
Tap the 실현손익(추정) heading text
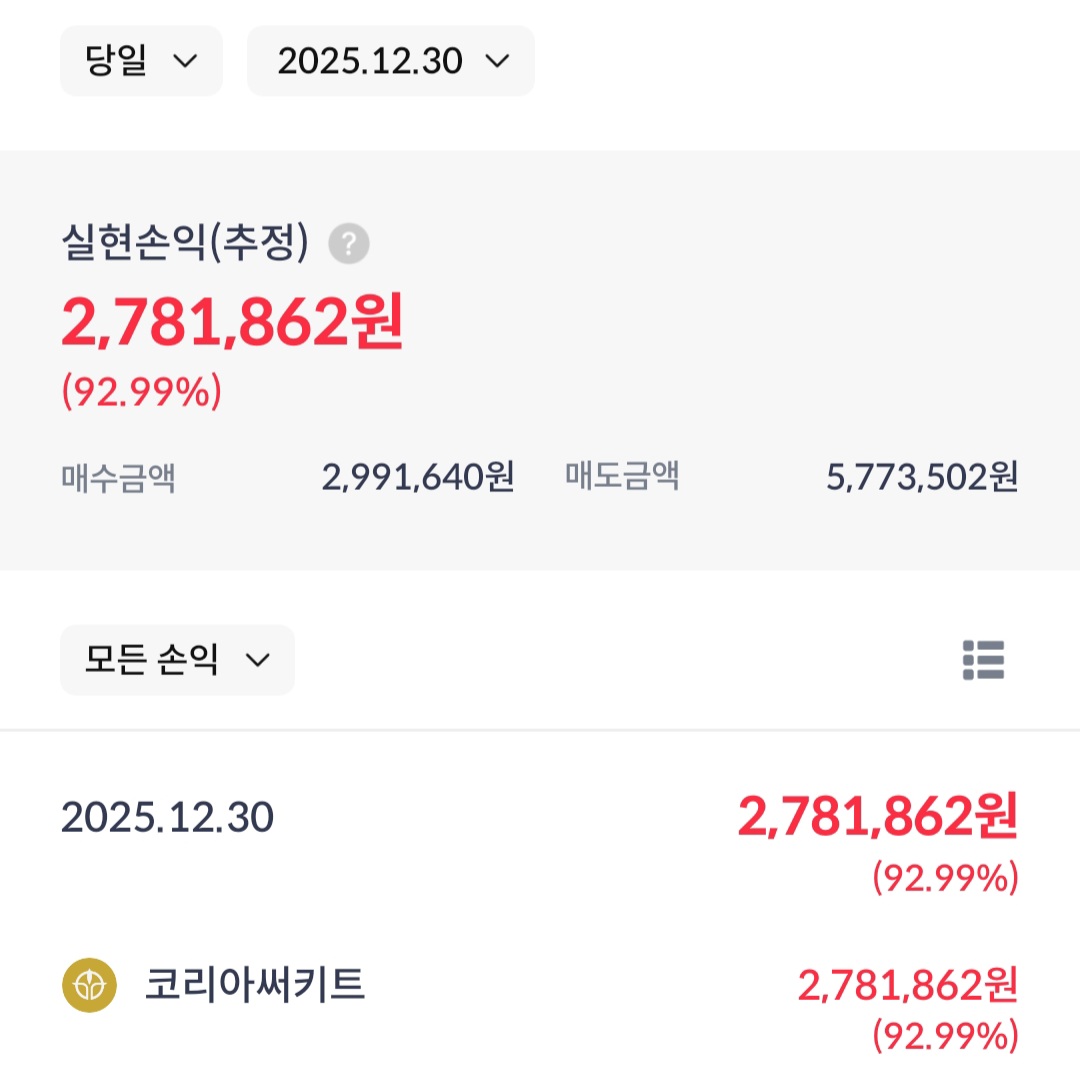185,243
